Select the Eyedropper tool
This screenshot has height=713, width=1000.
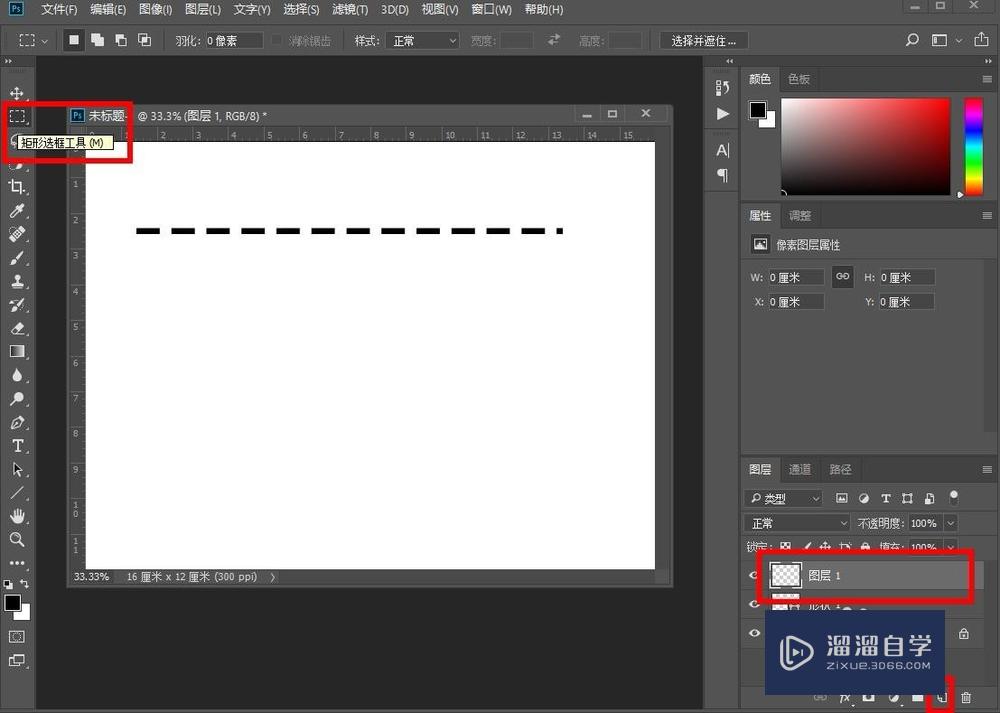[17, 210]
